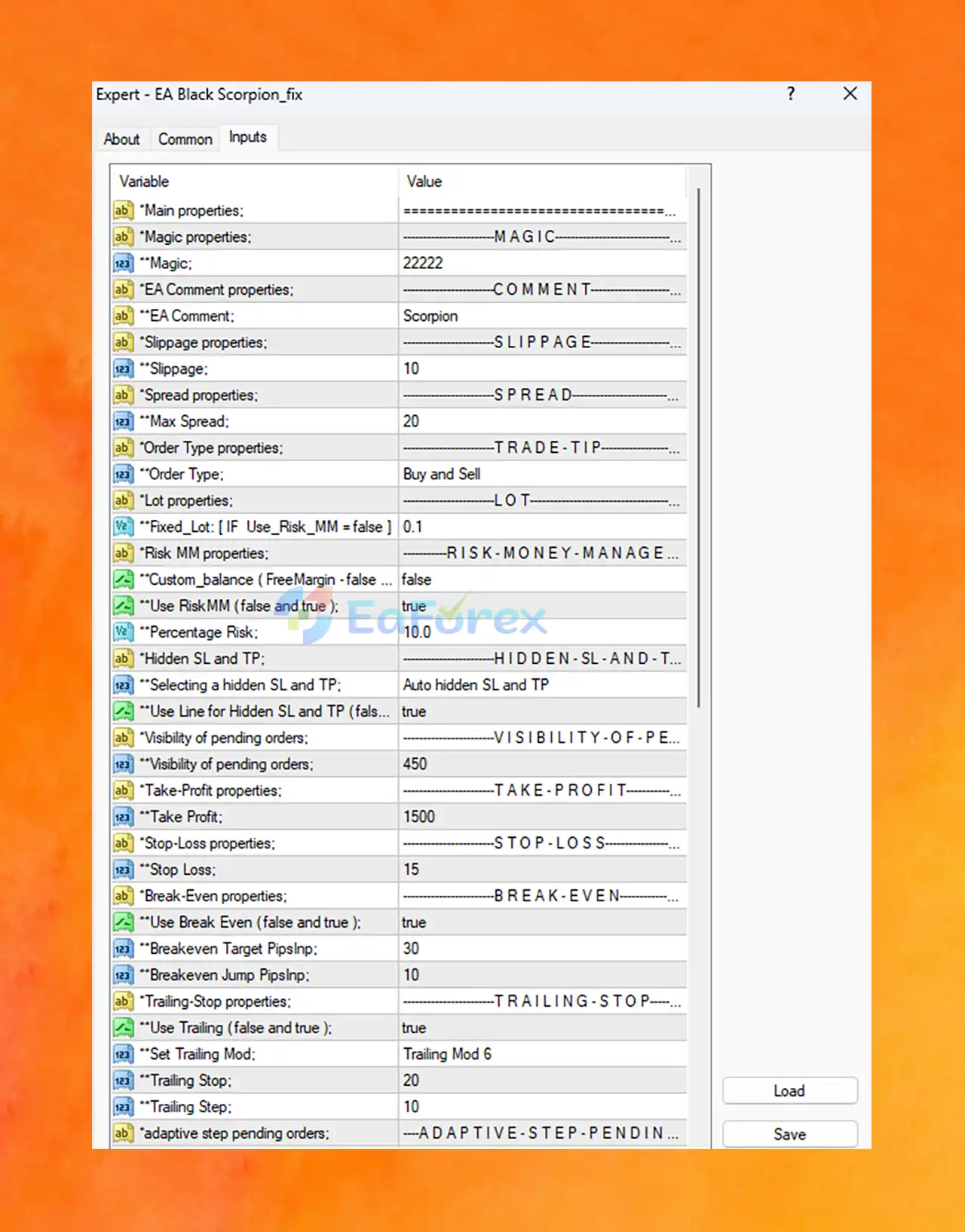The height and width of the screenshot is (1232, 965).
Task: Select the boolean icon beside Custom_balance
Action: click(123, 580)
